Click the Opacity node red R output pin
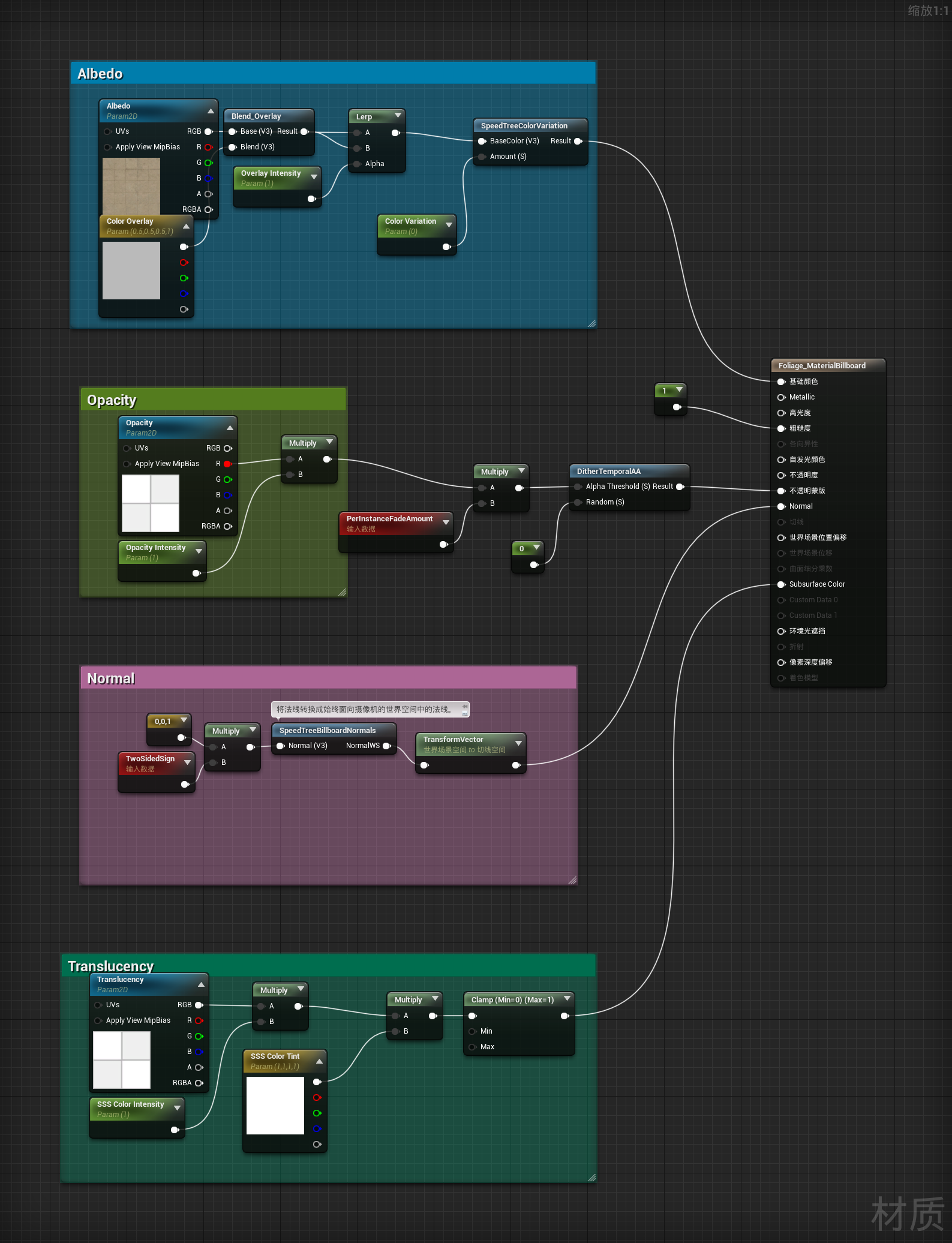952x1243 pixels. [228, 464]
